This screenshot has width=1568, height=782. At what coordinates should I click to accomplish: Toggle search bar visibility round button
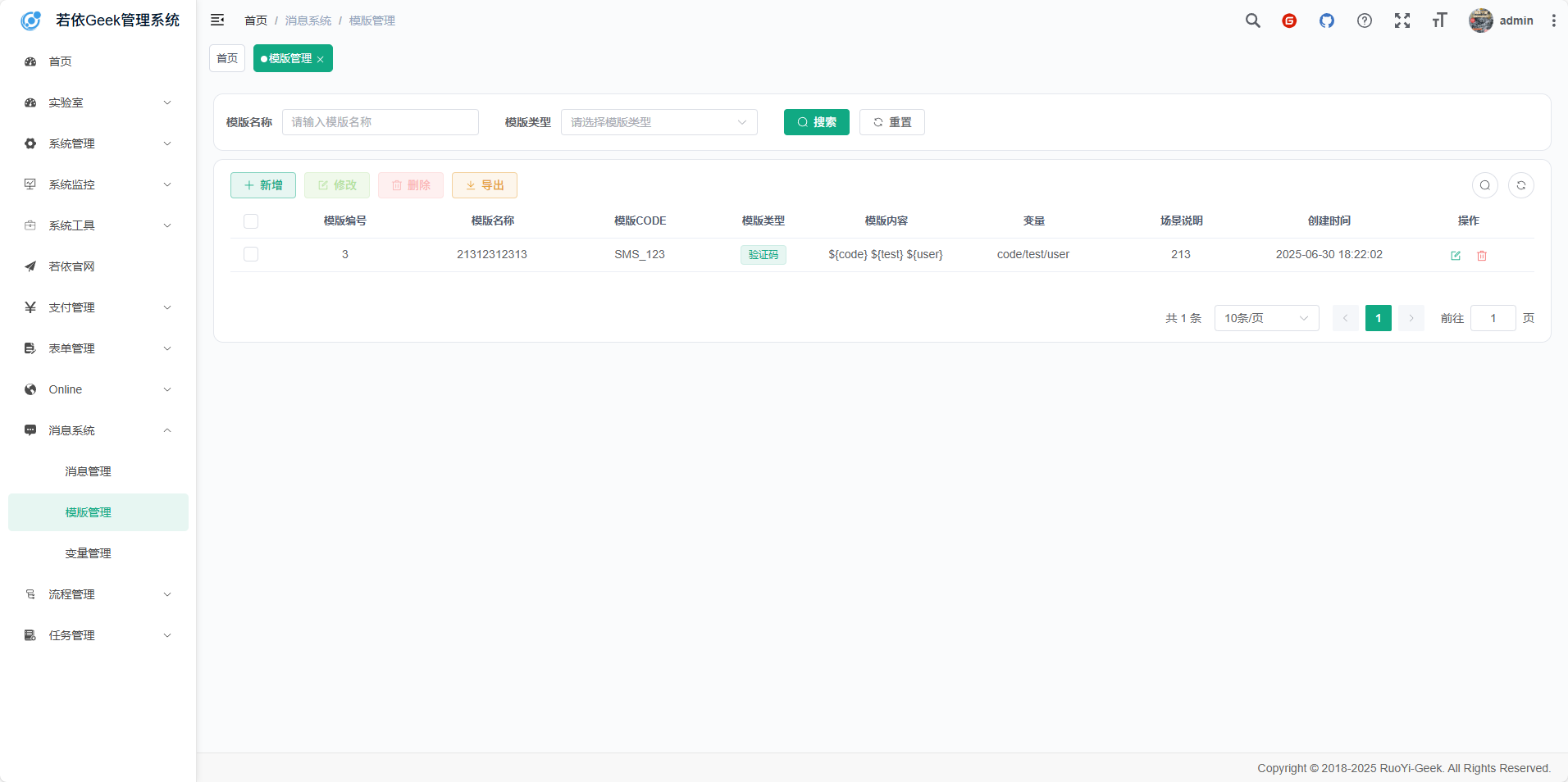click(1484, 185)
